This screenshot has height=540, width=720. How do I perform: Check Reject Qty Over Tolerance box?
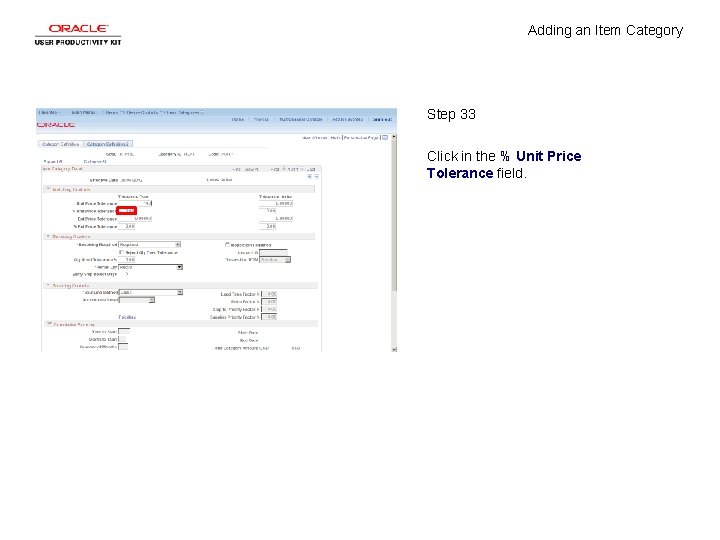click(122, 252)
